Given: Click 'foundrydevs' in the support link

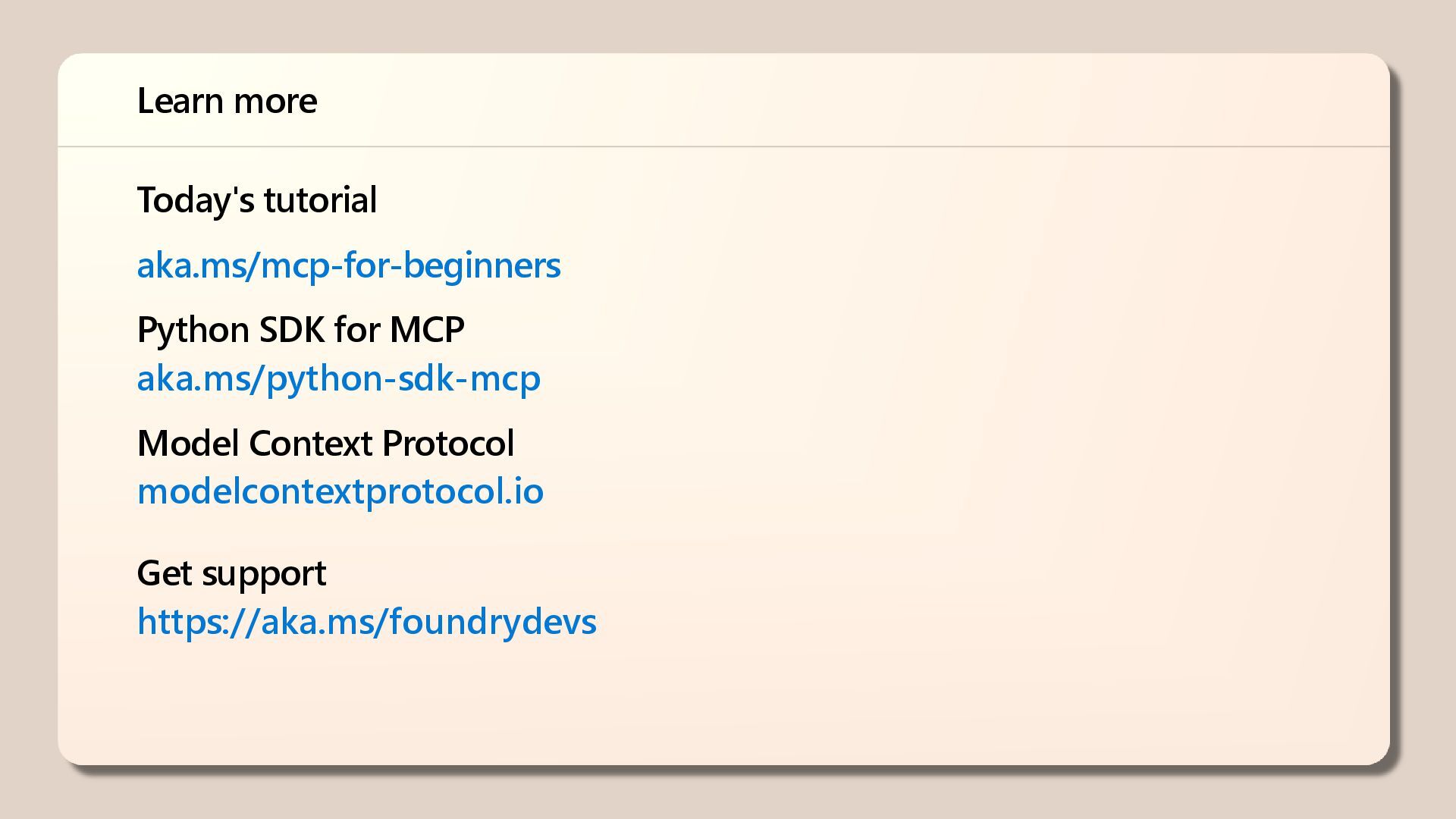Looking at the screenshot, I should [x=492, y=621].
